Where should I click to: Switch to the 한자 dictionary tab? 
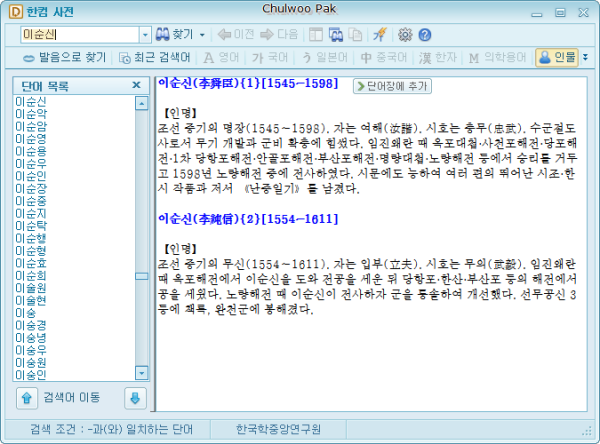[438, 58]
